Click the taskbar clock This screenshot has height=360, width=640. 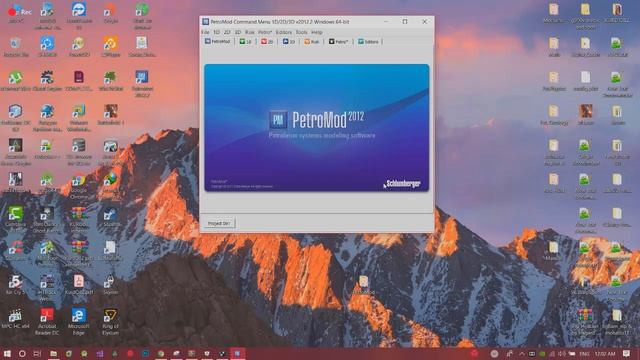pyautogui.click(x=605, y=353)
